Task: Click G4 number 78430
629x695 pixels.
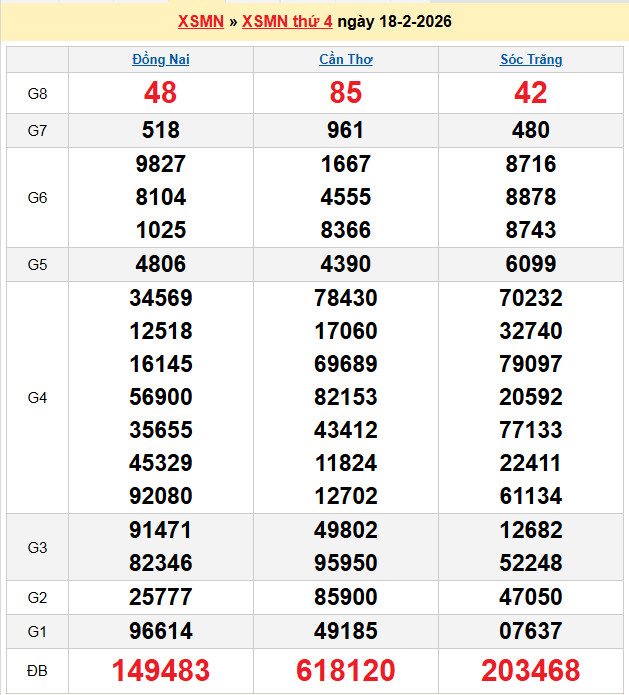Action: pyautogui.click(x=346, y=298)
